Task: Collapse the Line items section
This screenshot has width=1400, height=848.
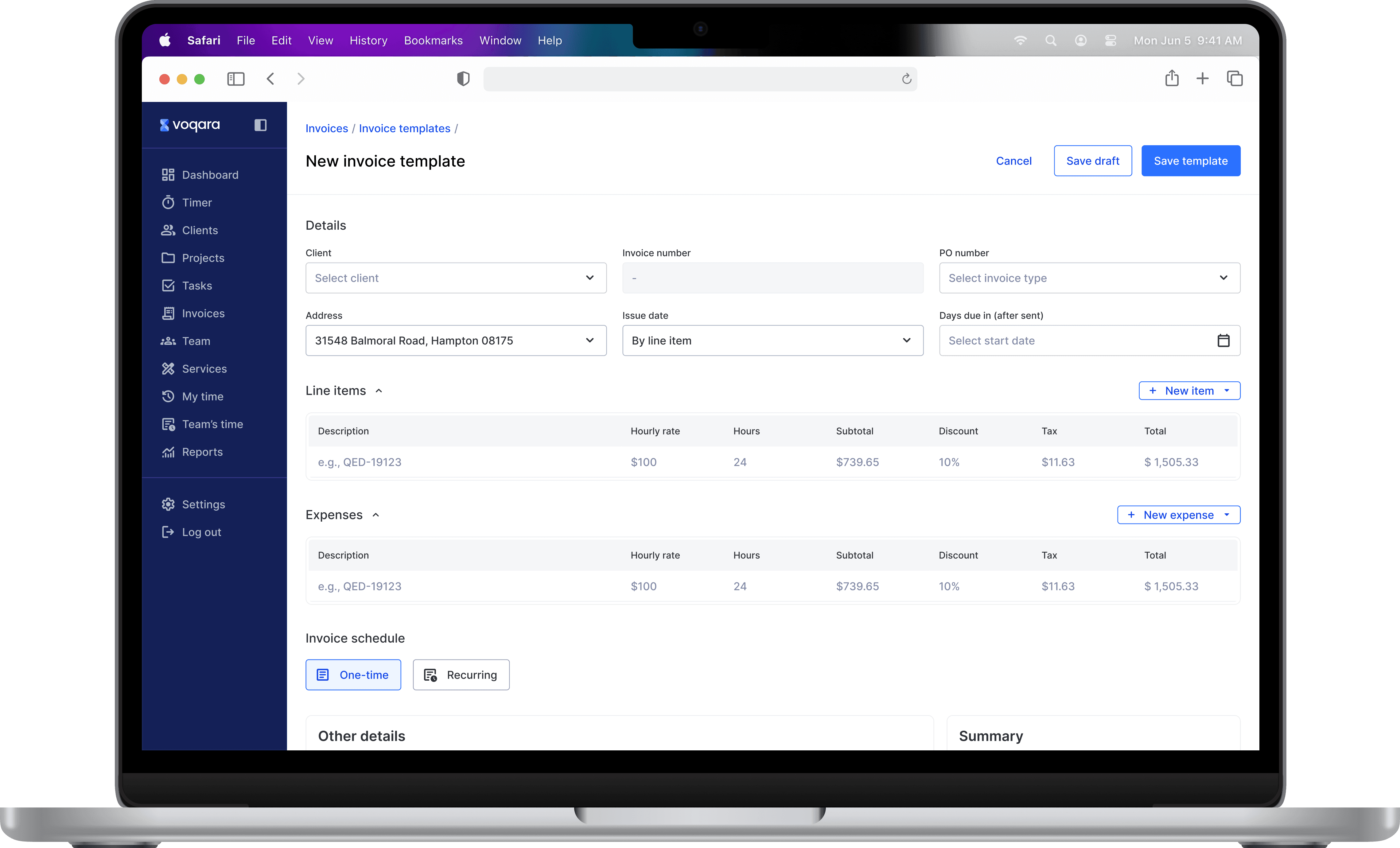Action: click(x=379, y=391)
